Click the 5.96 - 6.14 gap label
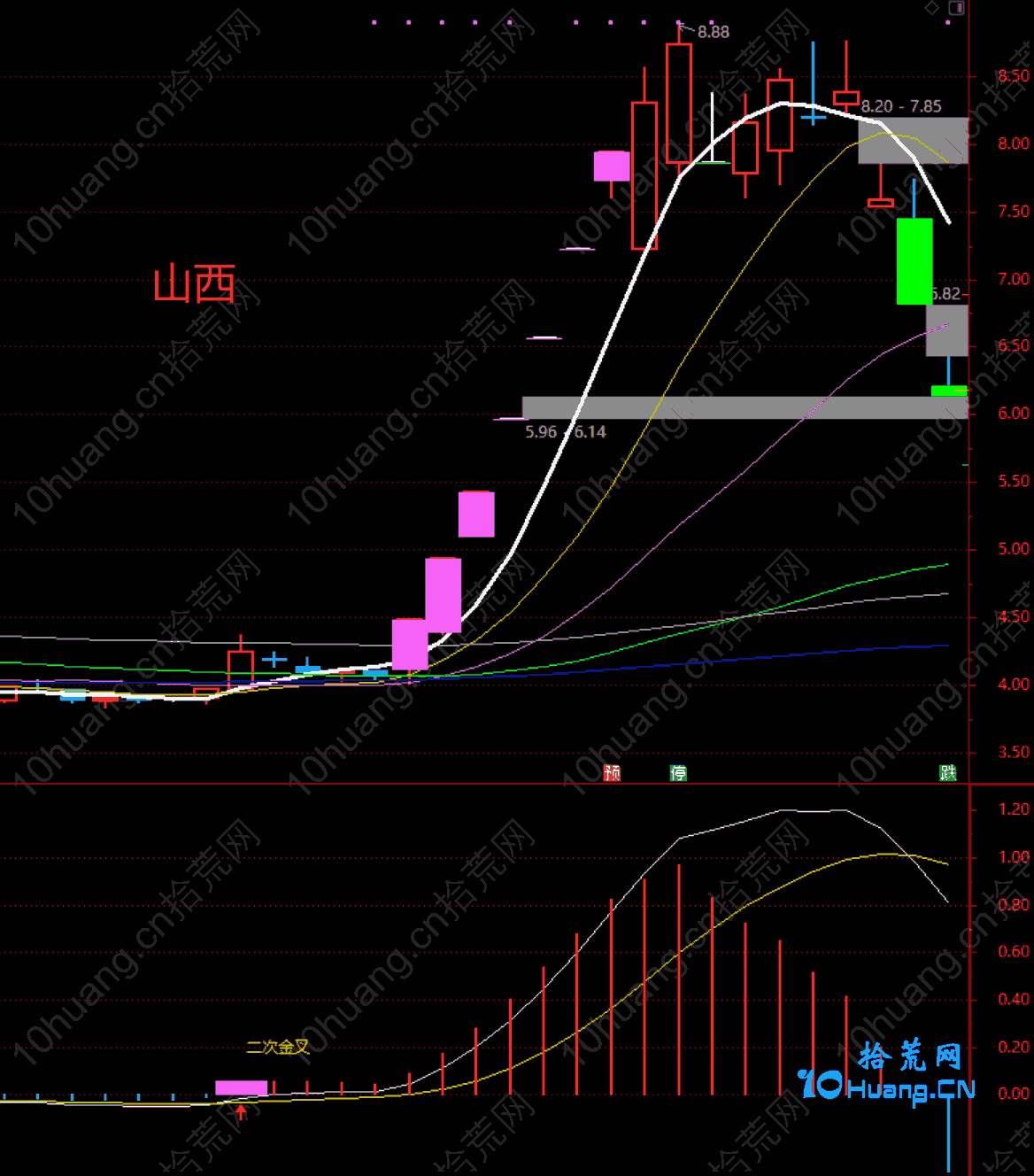1034x1176 pixels. click(566, 432)
